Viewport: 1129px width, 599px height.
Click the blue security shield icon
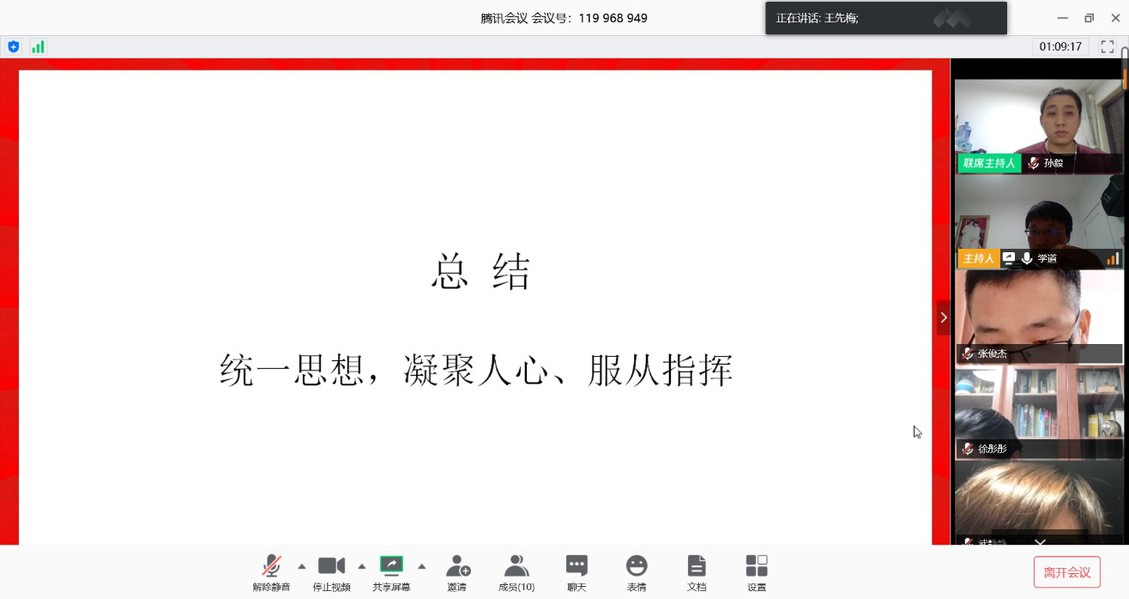(13, 47)
